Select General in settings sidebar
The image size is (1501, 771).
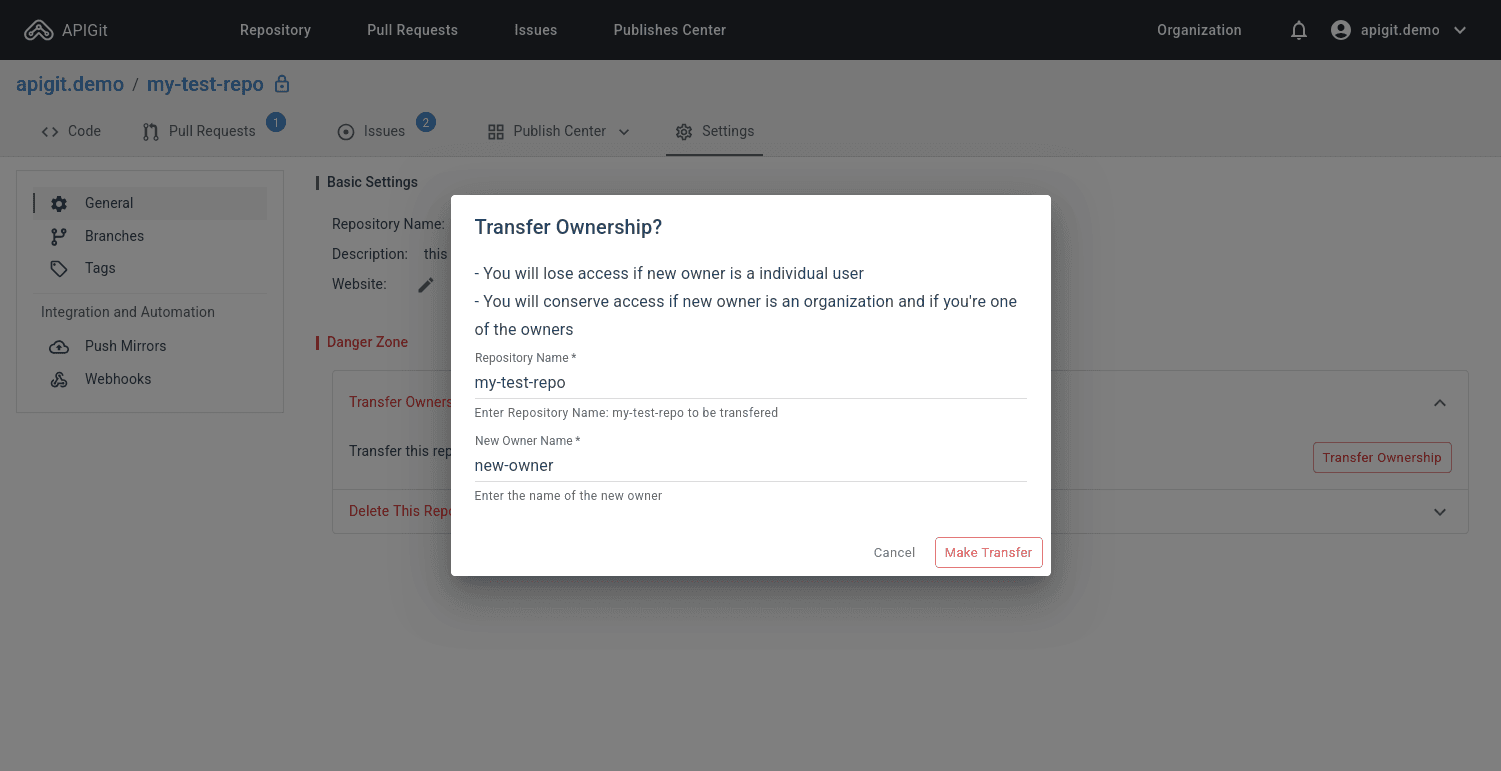150,203
